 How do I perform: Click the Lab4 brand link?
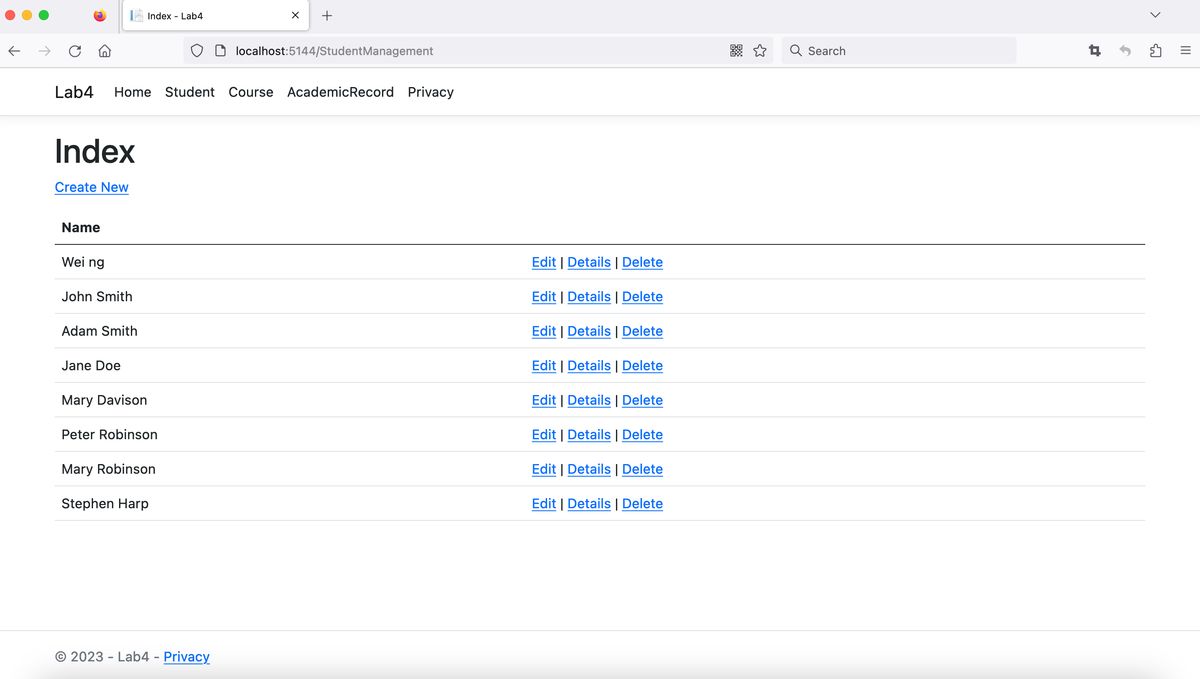[74, 92]
